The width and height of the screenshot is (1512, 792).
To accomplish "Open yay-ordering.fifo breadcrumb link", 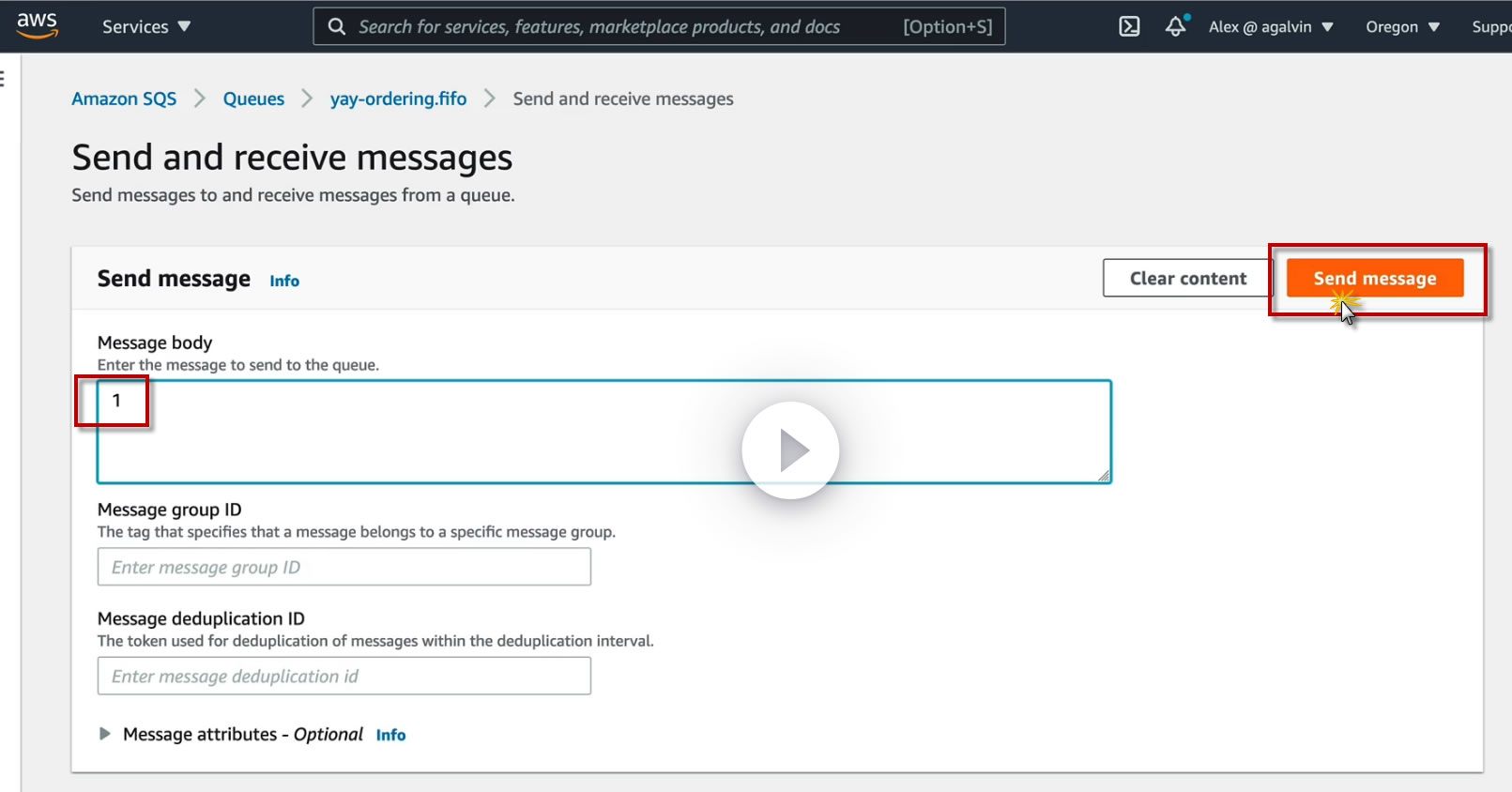I will (398, 99).
